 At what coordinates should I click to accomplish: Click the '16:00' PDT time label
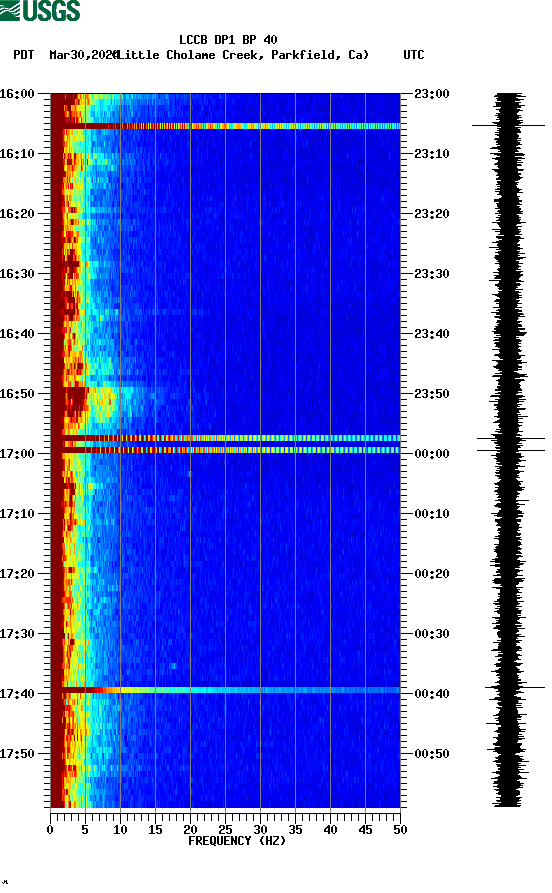[17, 93]
